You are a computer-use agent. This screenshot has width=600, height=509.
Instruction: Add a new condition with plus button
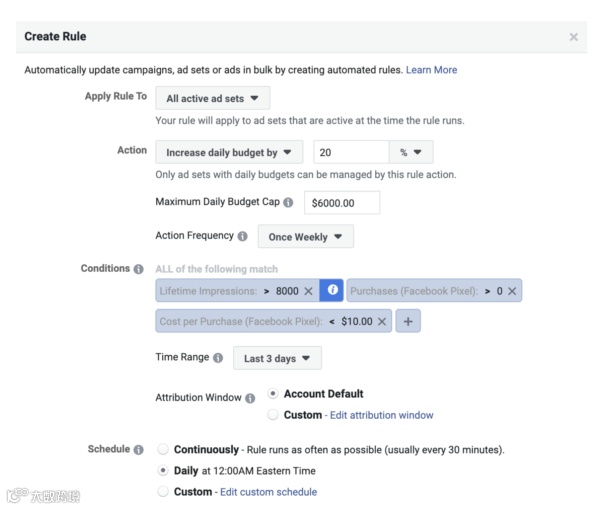[408, 322]
